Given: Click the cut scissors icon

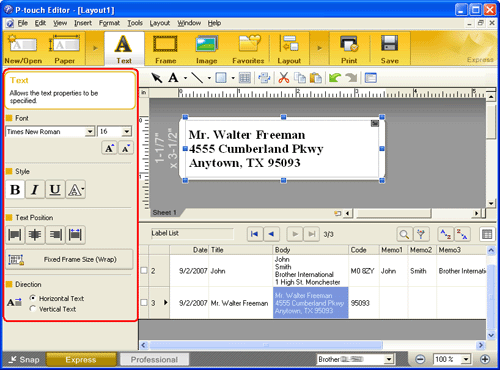Looking at the screenshot, I should tap(284, 78).
